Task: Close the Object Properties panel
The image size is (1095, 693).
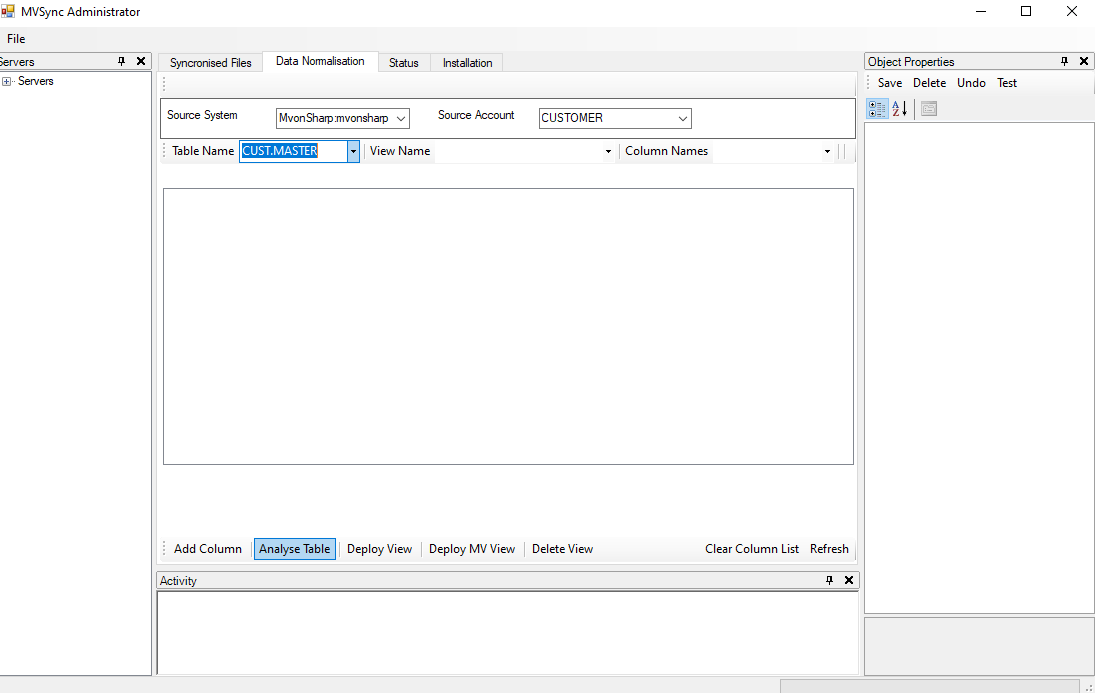Action: pos(1084,61)
